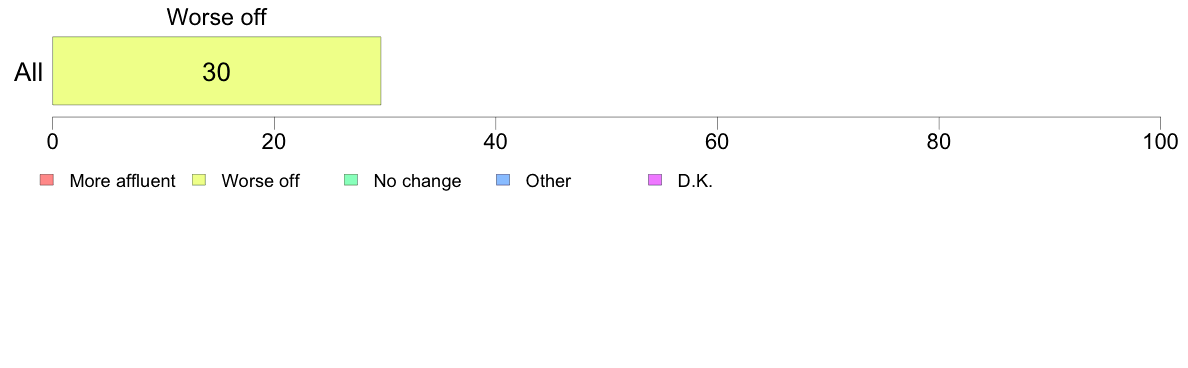
Task: Click the "Worse off" title above the bar
Action: [x=216, y=17]
